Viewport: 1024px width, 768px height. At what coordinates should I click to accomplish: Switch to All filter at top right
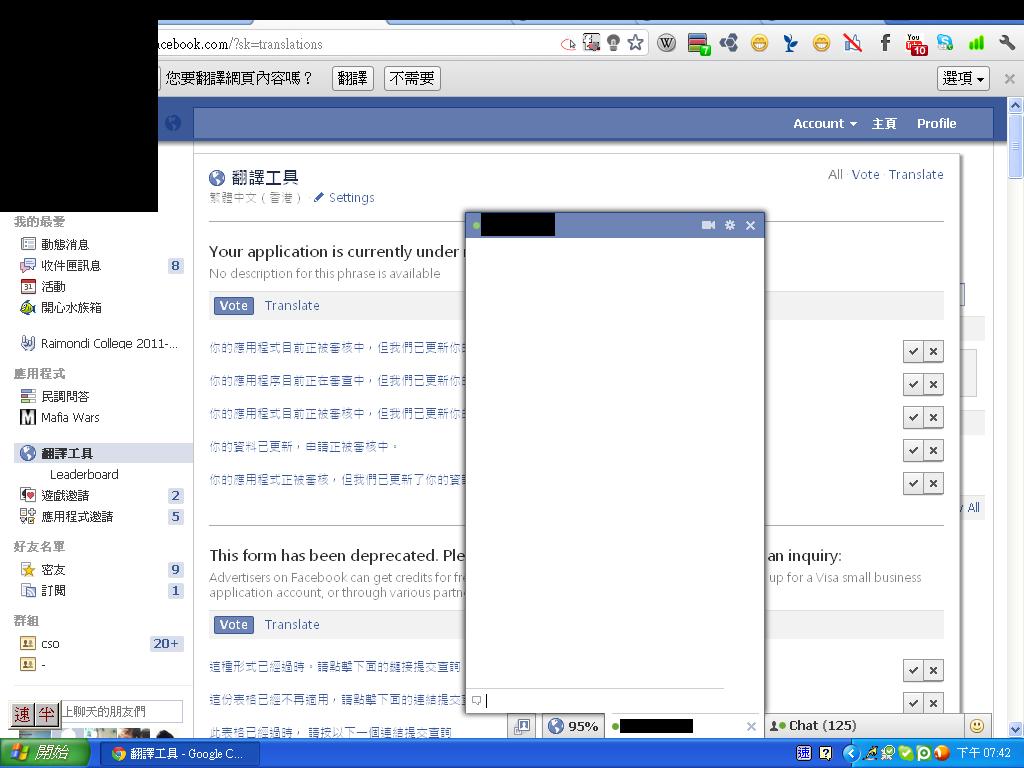[835, 174]
